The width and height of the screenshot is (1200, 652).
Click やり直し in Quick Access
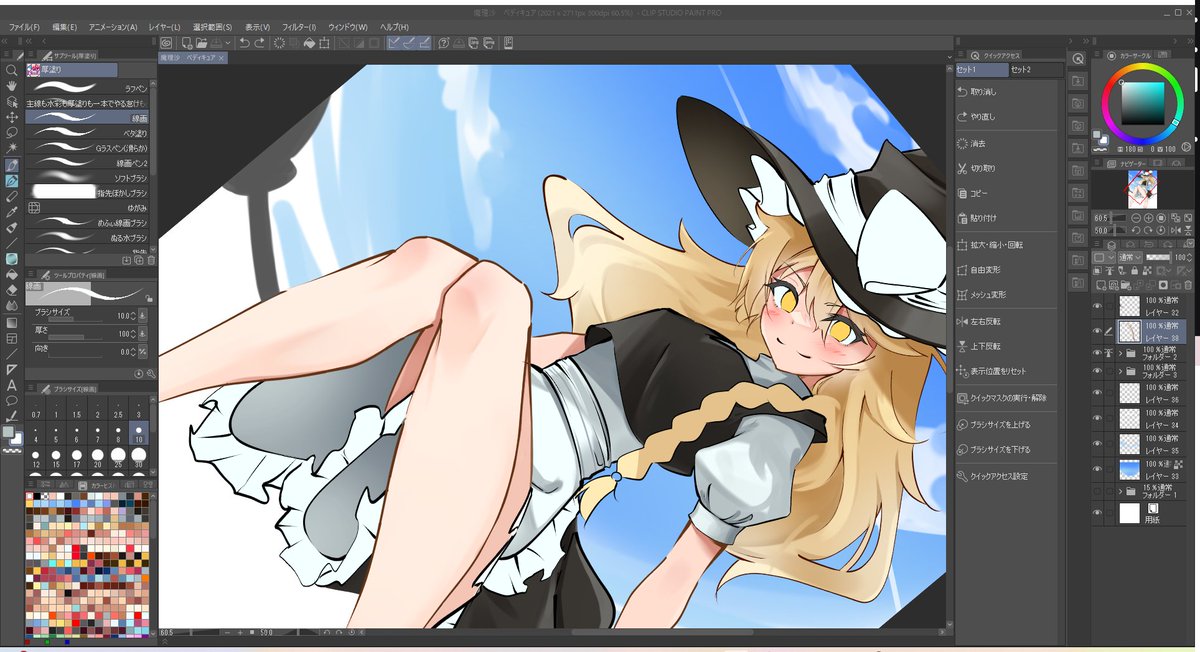click(1007, 117)
